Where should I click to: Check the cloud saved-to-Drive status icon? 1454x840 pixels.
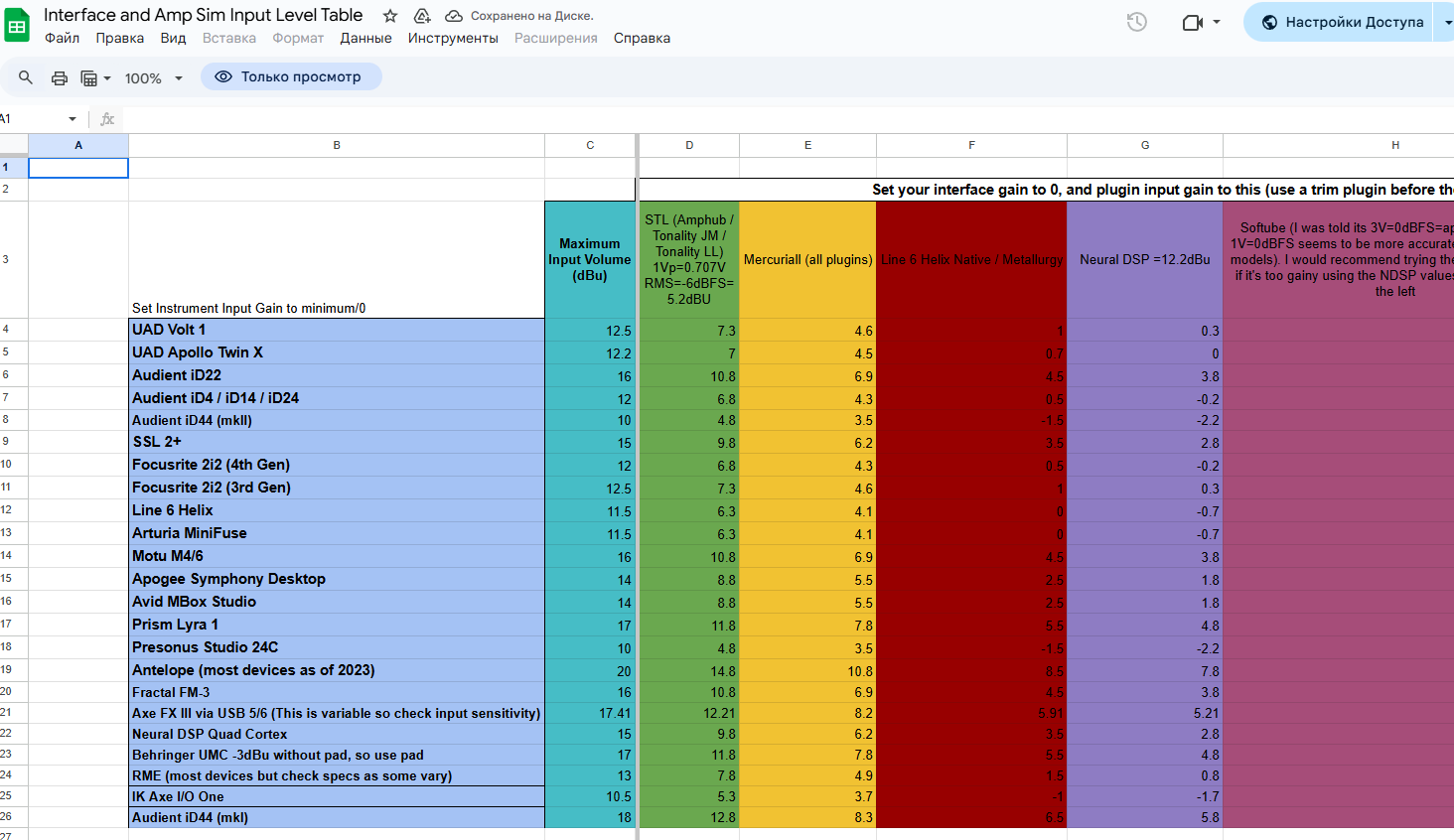coord(454,16)
